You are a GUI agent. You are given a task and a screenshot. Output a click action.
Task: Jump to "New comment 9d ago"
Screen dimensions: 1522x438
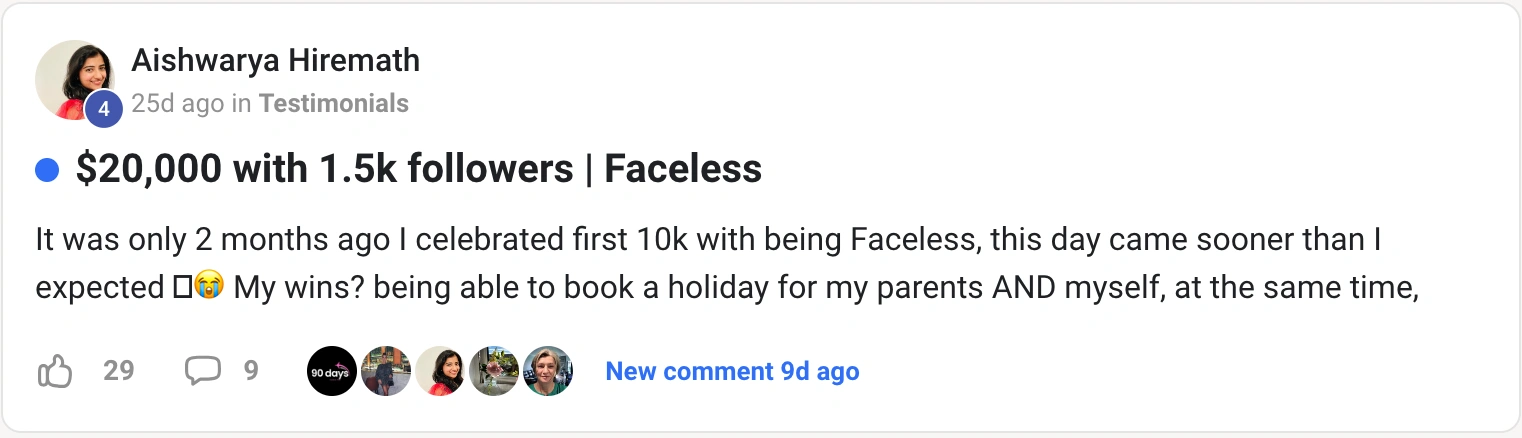point(732,371)
